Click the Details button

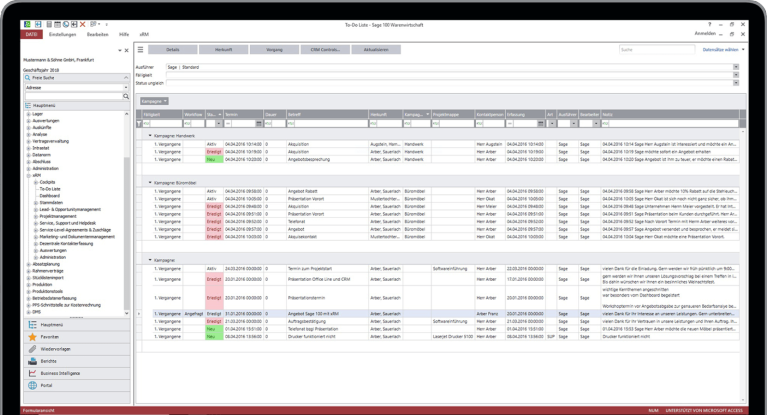coord(173,49)
